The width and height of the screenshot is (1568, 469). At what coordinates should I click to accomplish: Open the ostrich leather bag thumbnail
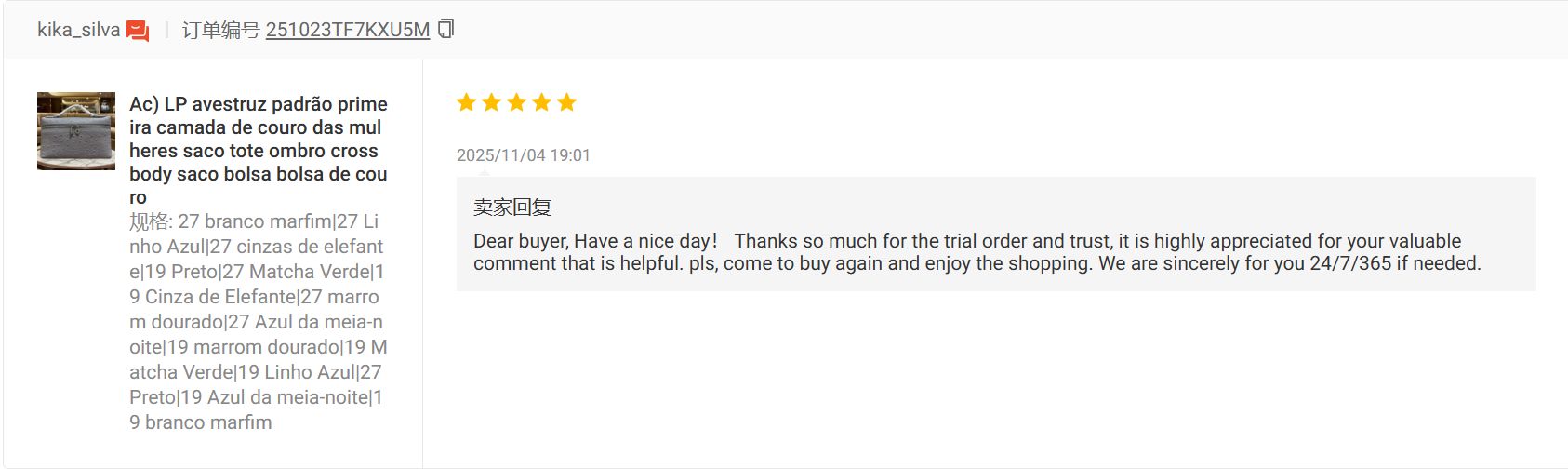tap(76, 131)
